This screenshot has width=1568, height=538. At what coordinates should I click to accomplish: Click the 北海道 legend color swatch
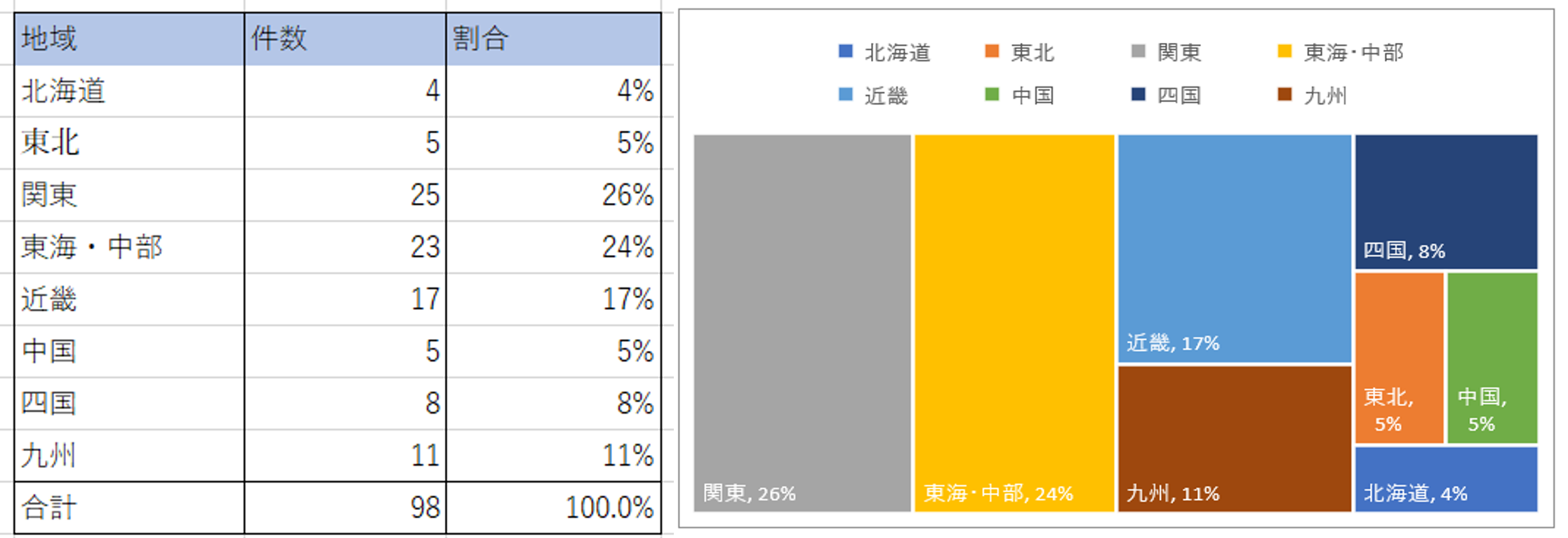(846, 51)
